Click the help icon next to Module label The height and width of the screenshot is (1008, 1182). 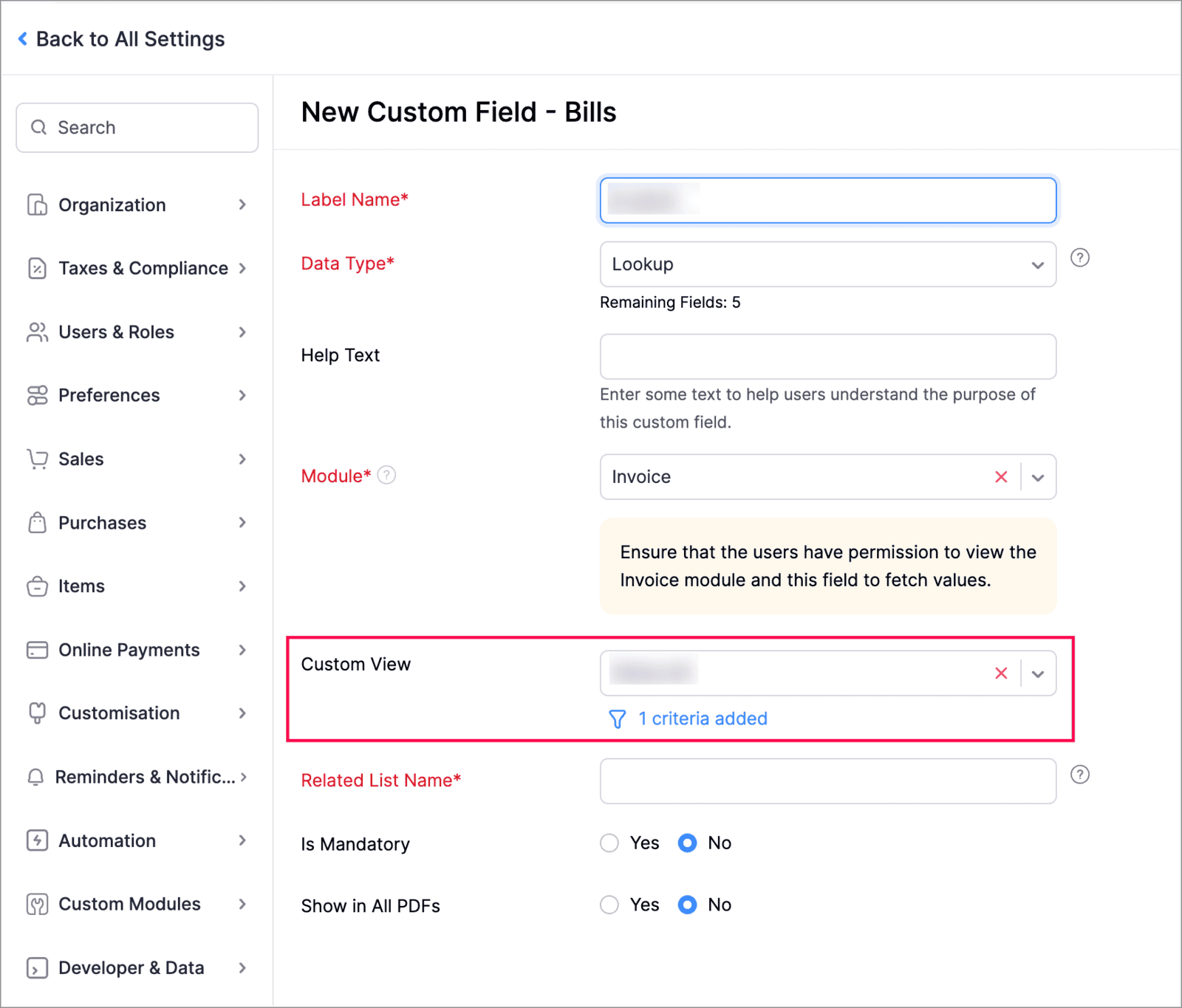[386, 475]
